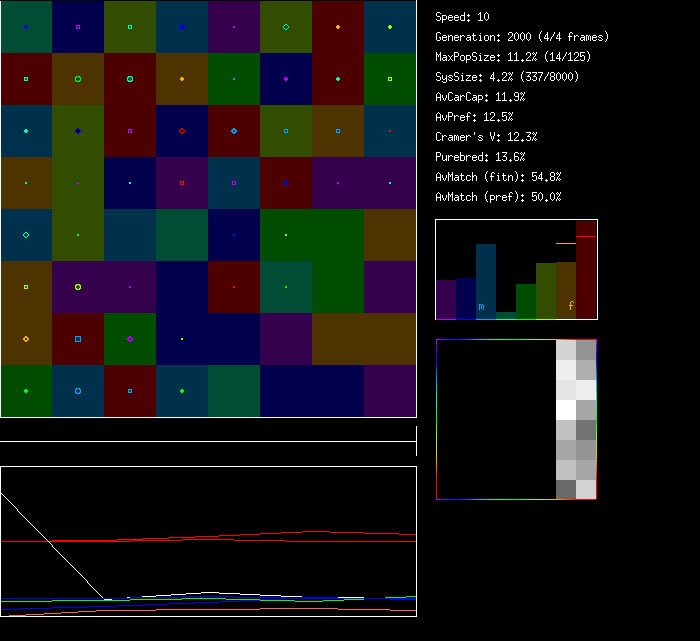Click the magenta diamond on the green cell
This screenshot has width=700, height=641.
point(130,339)
